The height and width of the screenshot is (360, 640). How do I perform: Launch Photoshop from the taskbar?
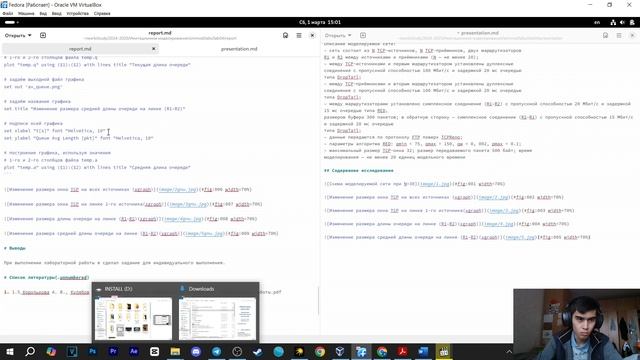(x=93, y=351)
